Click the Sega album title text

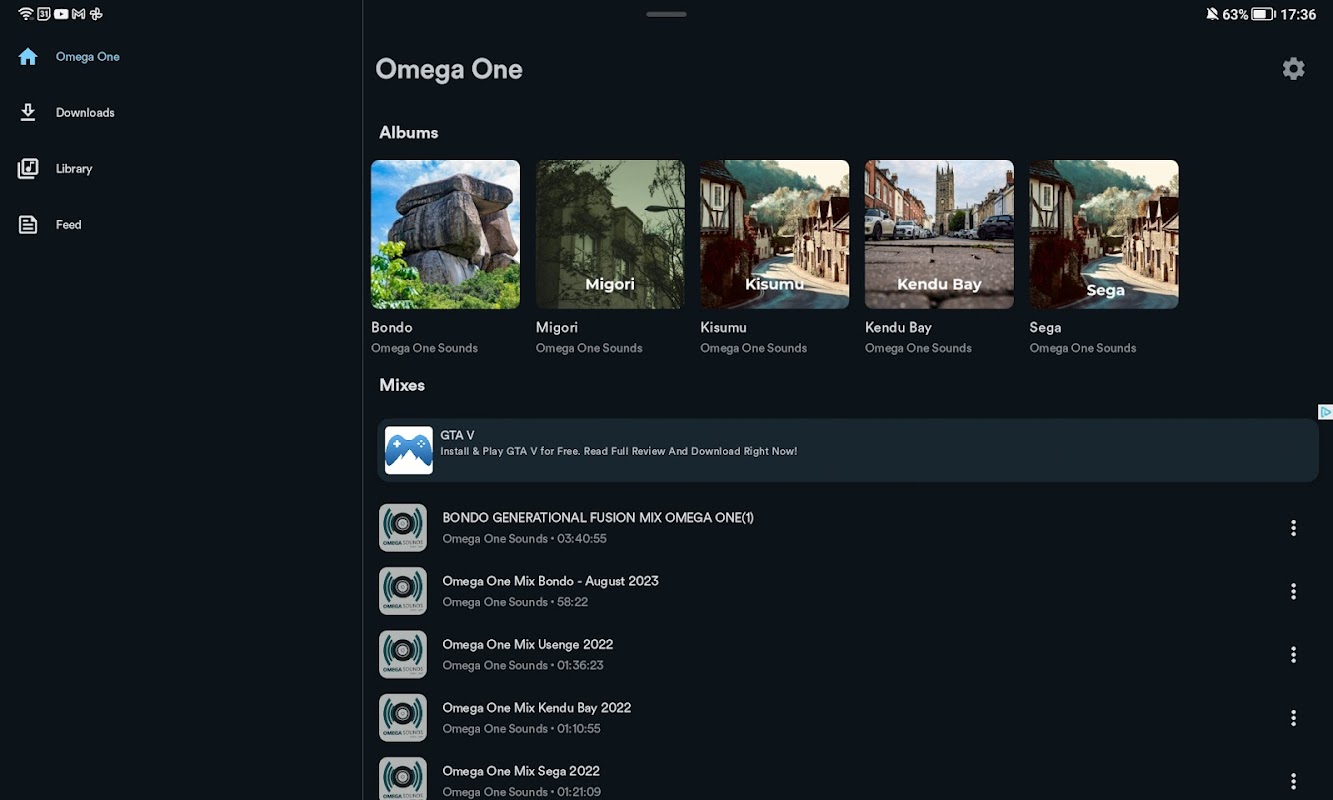pos(1045,327)
